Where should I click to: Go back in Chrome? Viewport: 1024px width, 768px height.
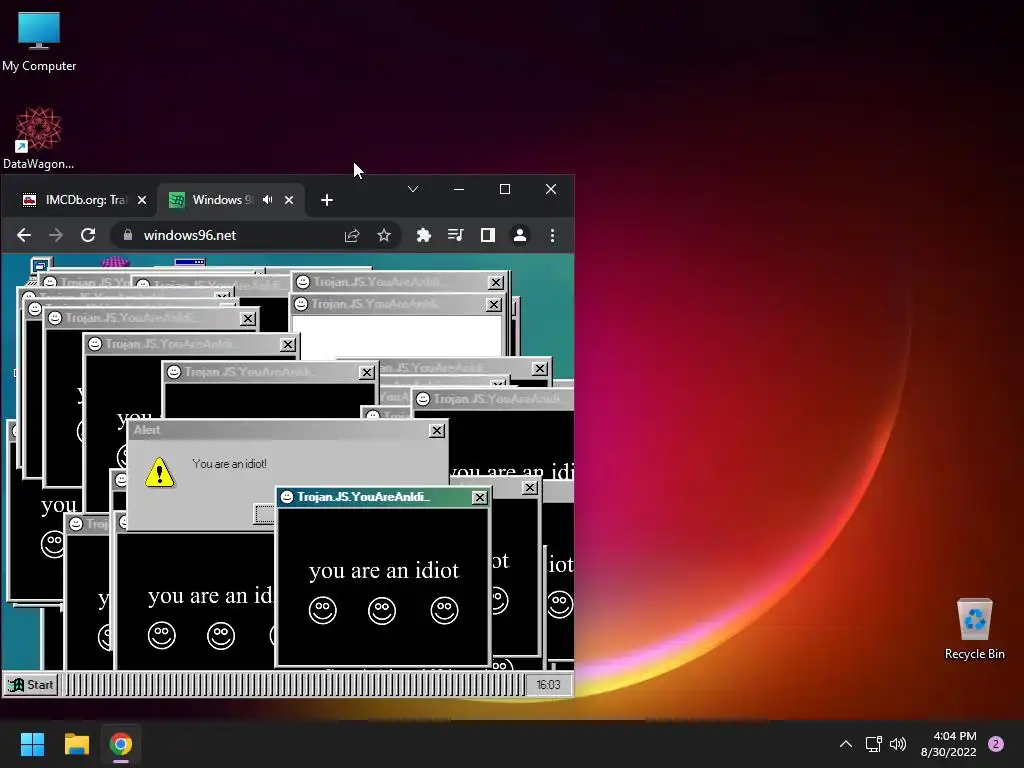coord(24,235)
